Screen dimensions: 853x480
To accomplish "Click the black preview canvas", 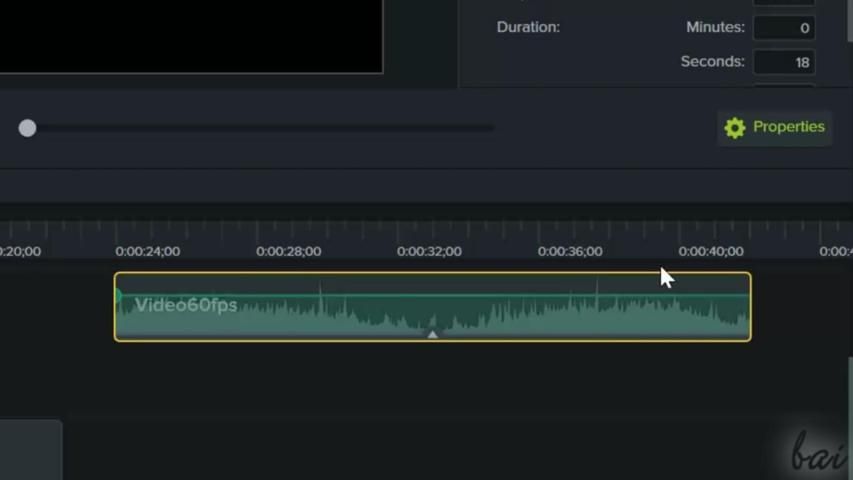I will [x=190, y=35].
